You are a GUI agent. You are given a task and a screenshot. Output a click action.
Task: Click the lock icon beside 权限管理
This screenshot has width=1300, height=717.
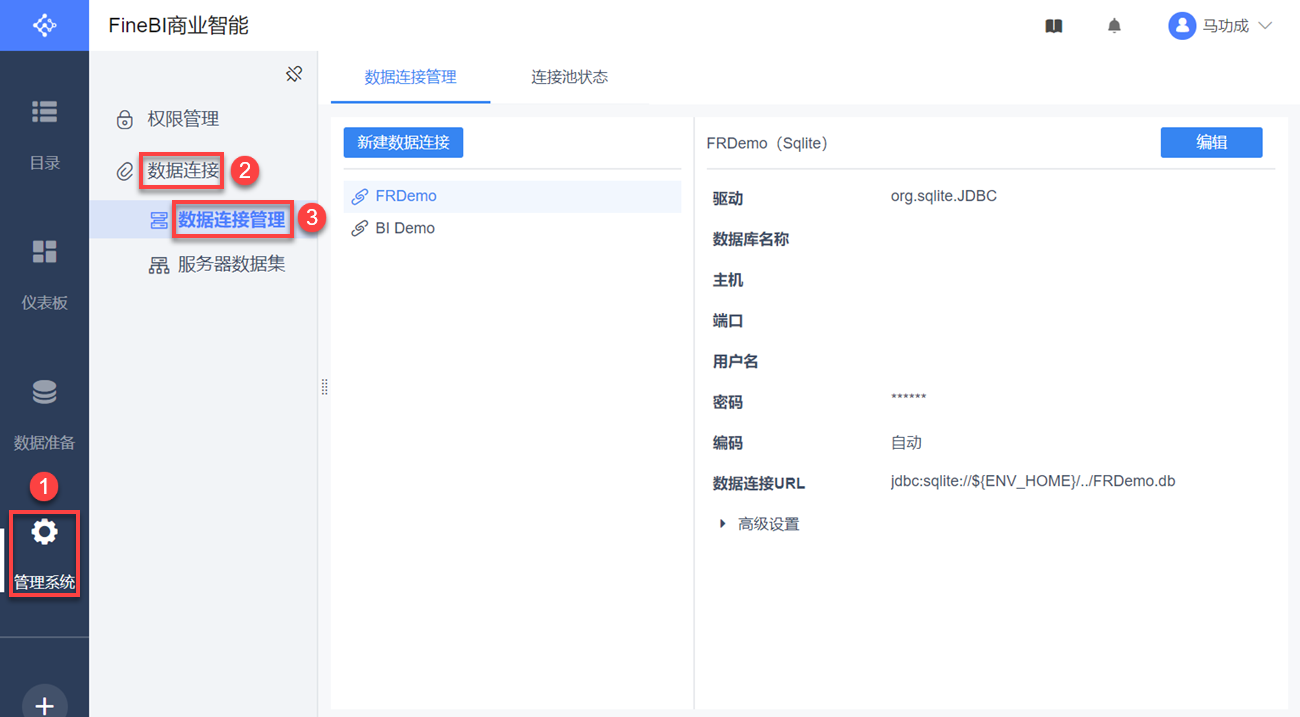(x=125, y=120)
